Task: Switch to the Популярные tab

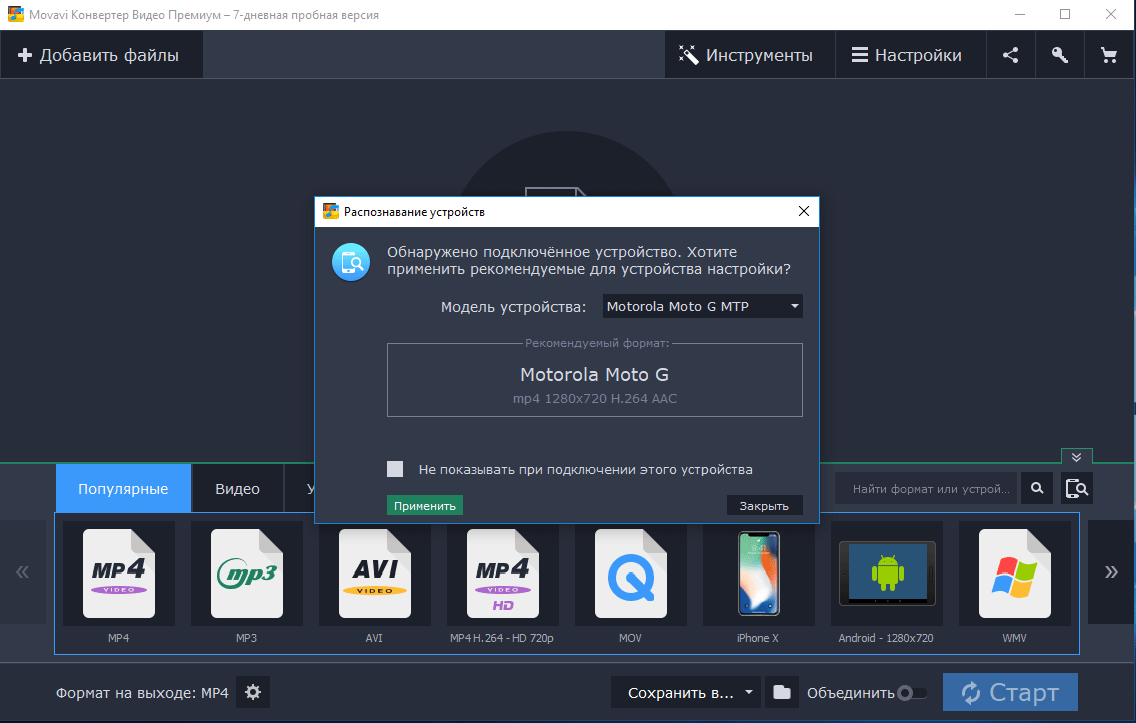Action: [x=123, y=489]
